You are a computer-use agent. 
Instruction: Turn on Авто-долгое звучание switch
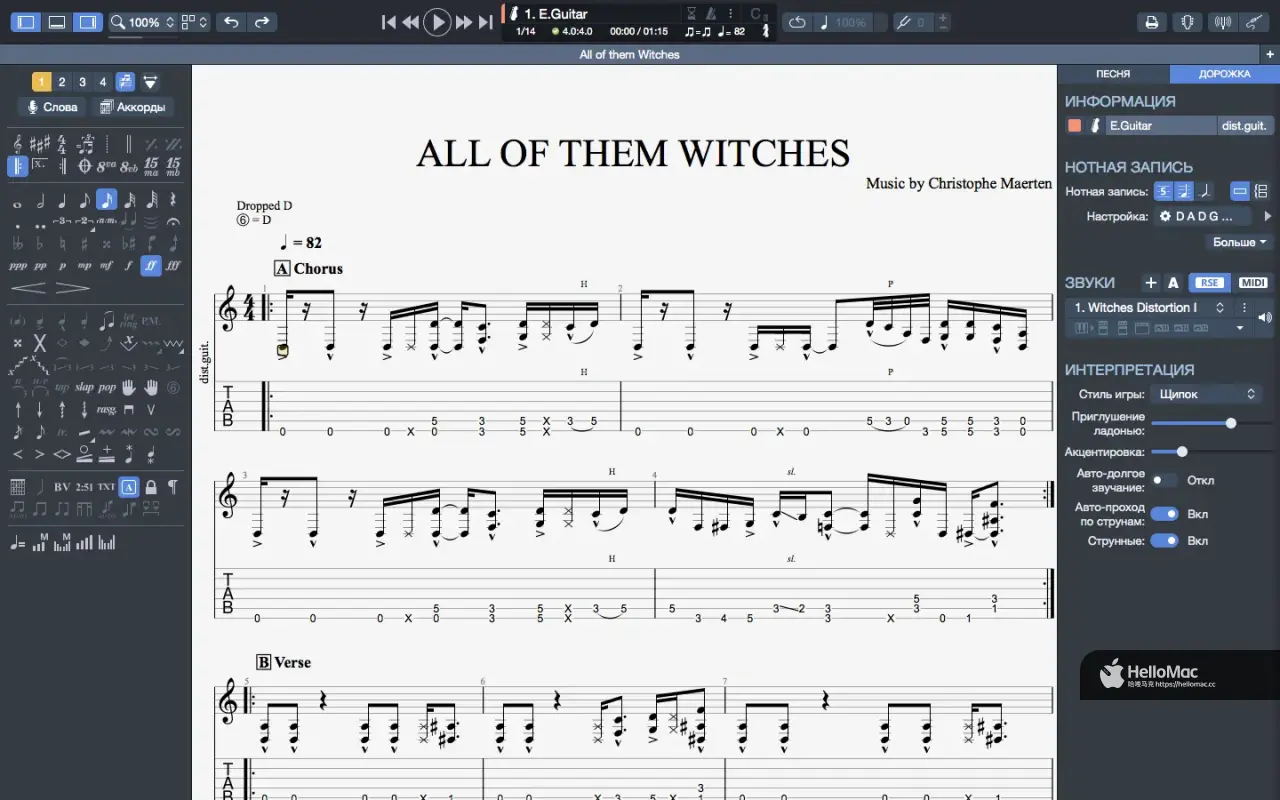(1164, 480)
